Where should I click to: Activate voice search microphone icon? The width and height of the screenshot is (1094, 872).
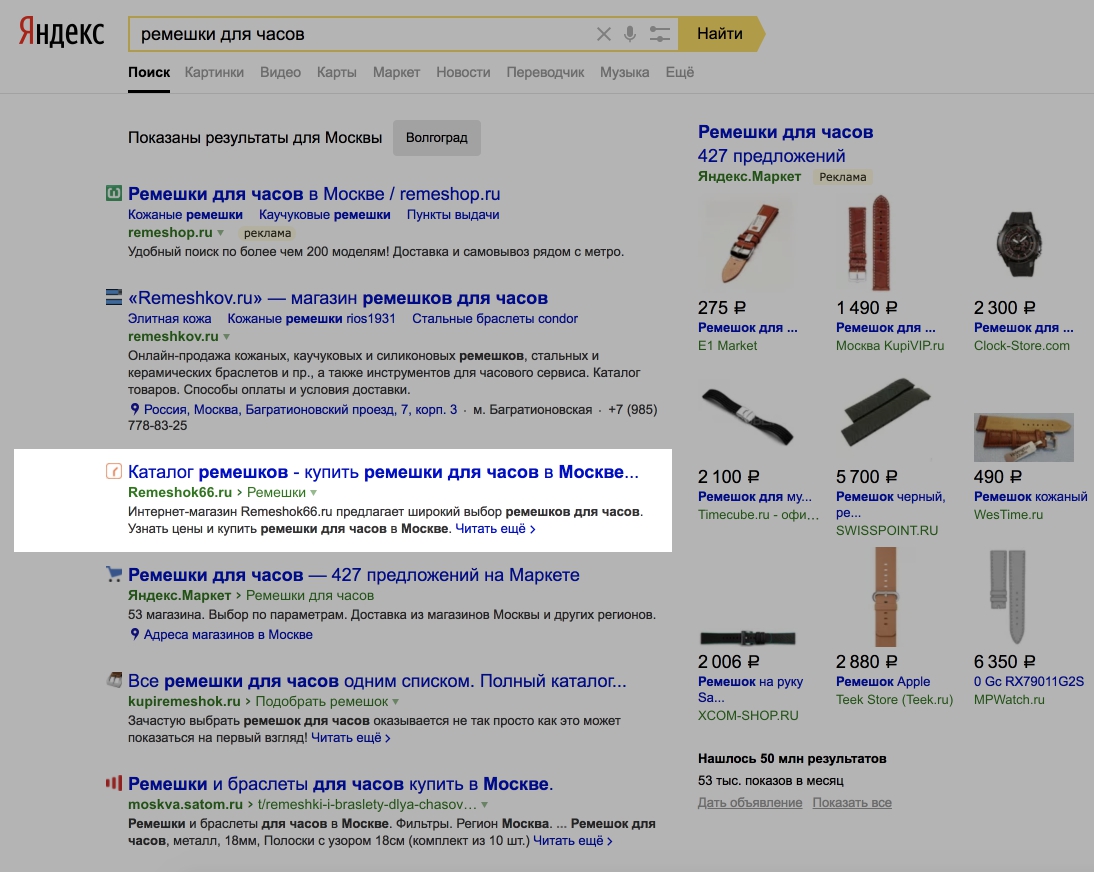[630, 34]
